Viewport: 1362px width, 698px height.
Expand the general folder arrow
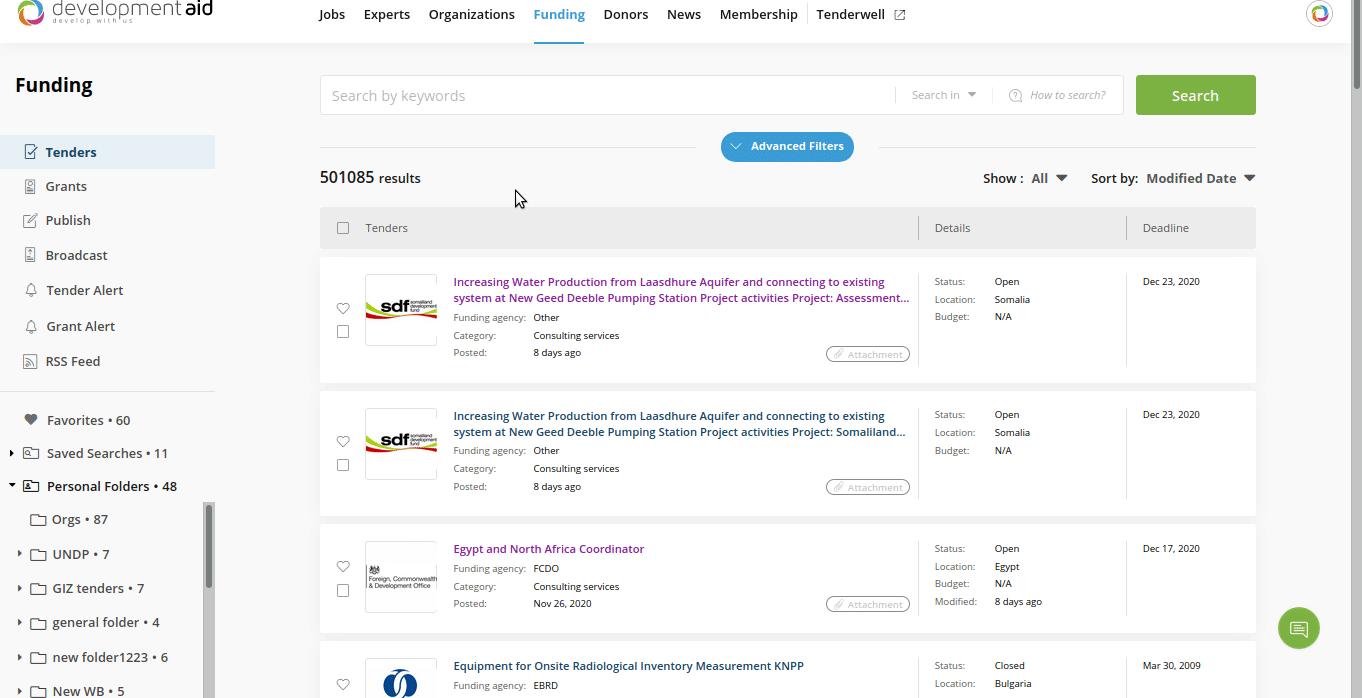pos(19,622)
